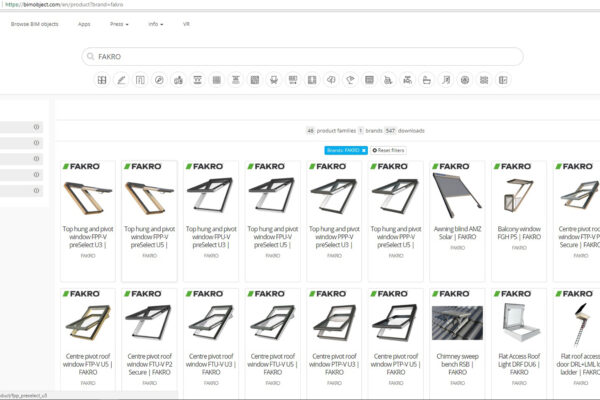600x400 pixels.
Task: Open Centre pivot roof window FTP-V U5 thumbnail
Action: click(x=88, y=323)
